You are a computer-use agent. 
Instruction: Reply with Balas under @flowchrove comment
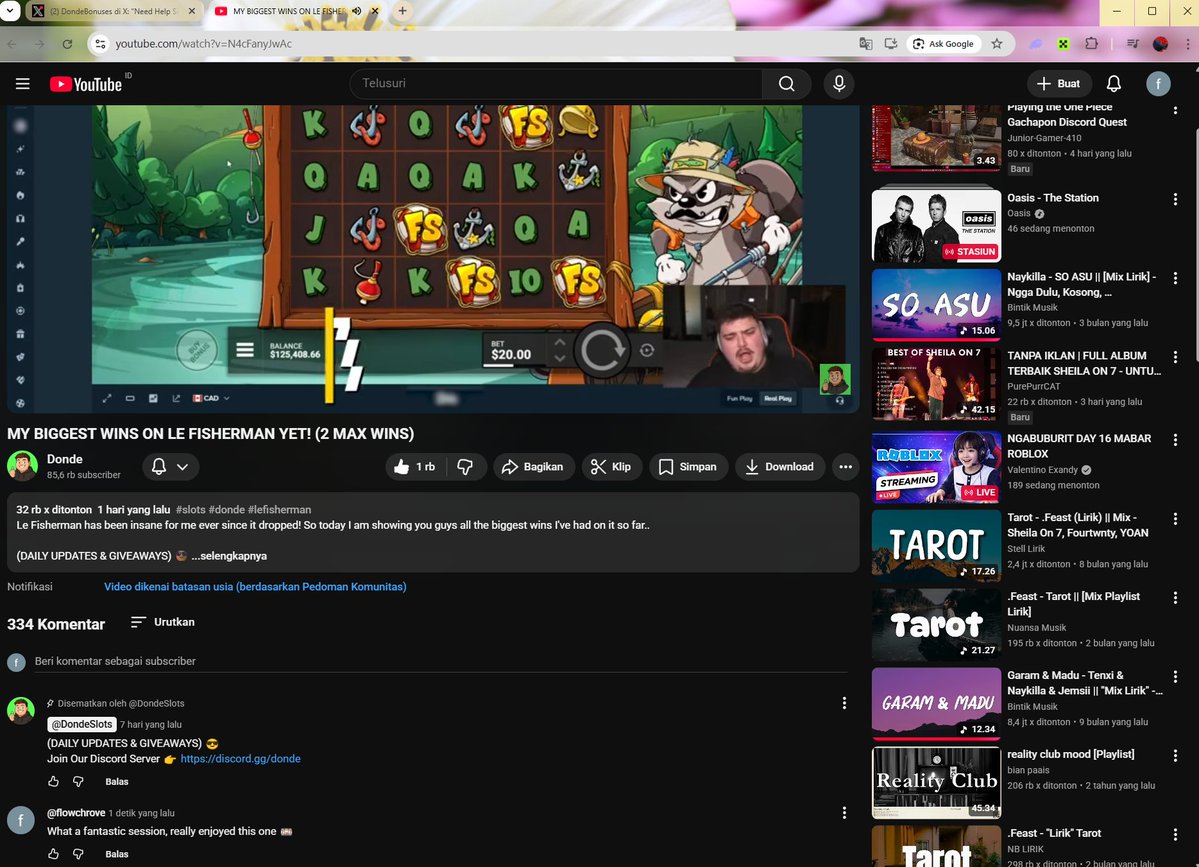point(117,854)
